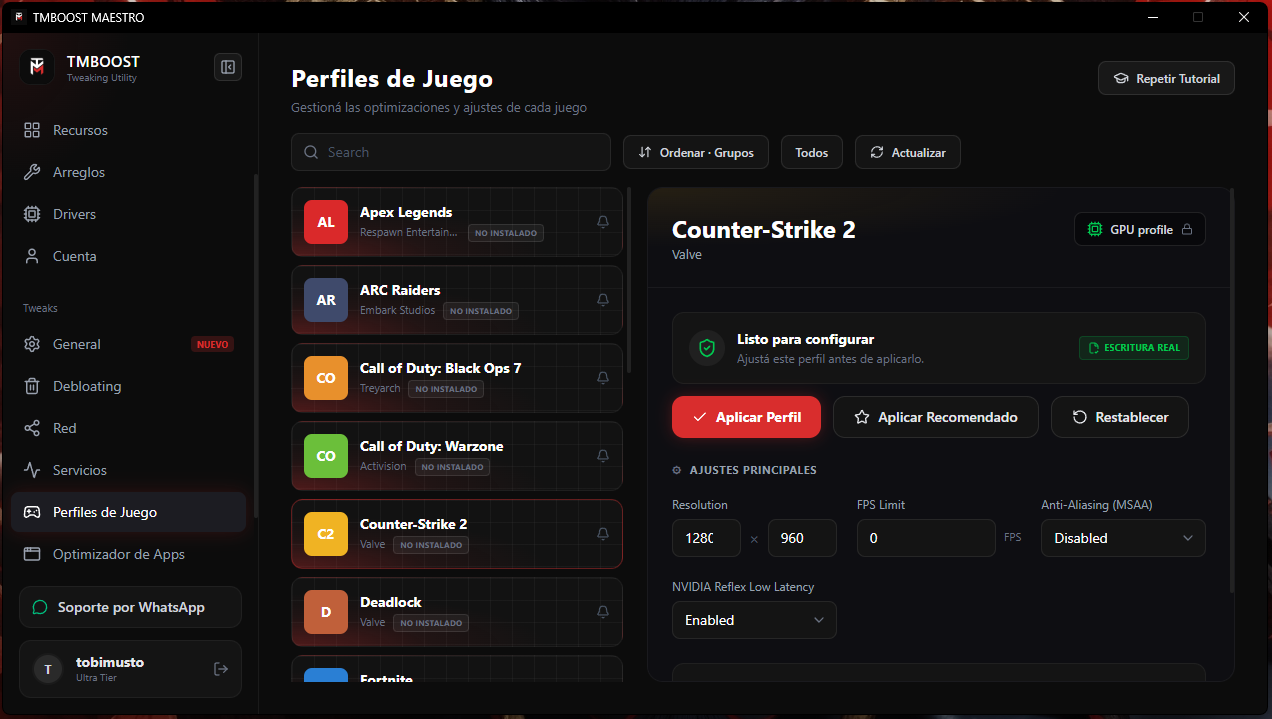
Task: Open Red network tweaks
Action: pyautogui.click(x=128, y=428)
